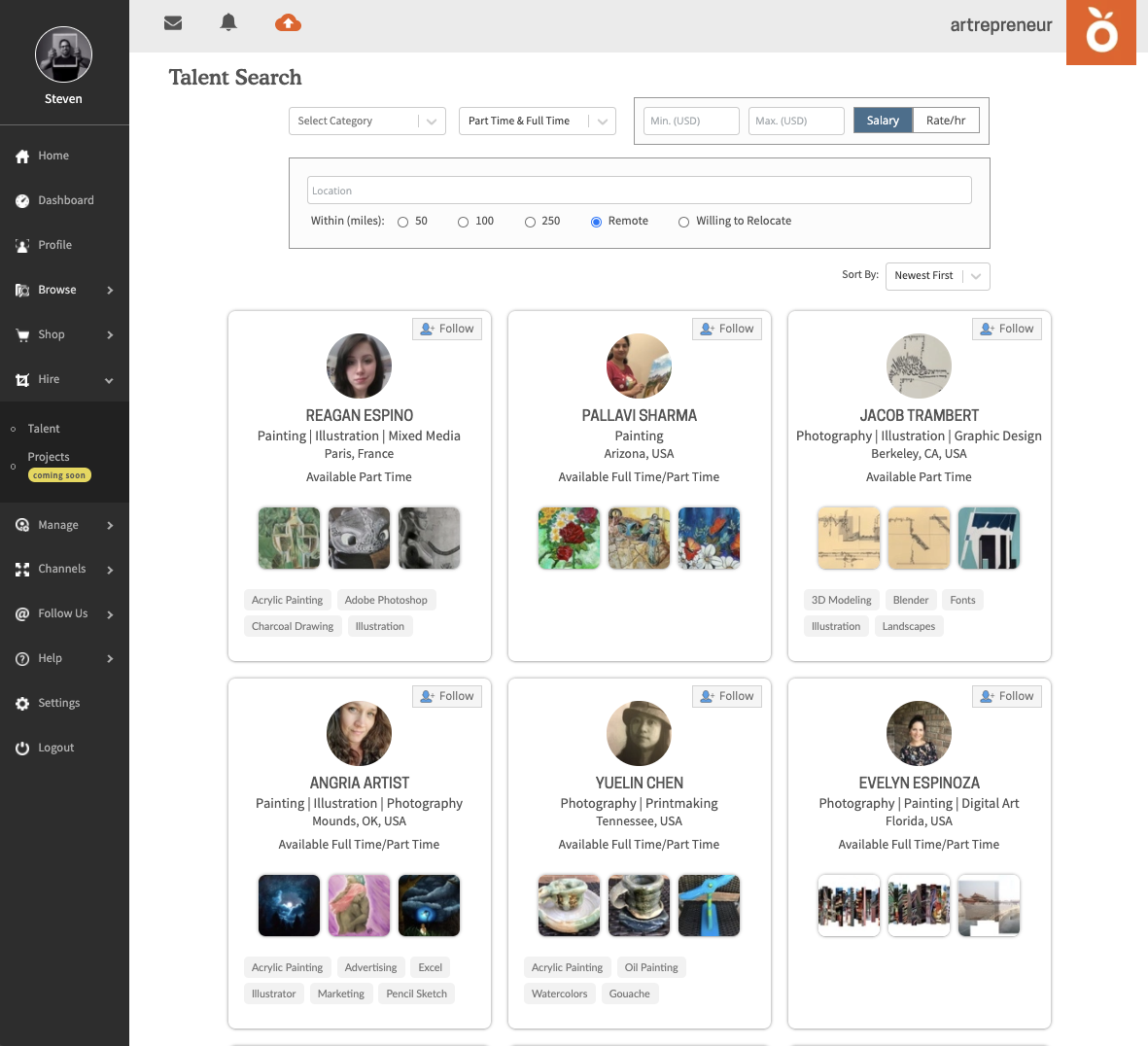Expand the Follow Us submenu chevron
Image resolution: width=1148 pixels, height=1046 pixels.
[110, 614]
